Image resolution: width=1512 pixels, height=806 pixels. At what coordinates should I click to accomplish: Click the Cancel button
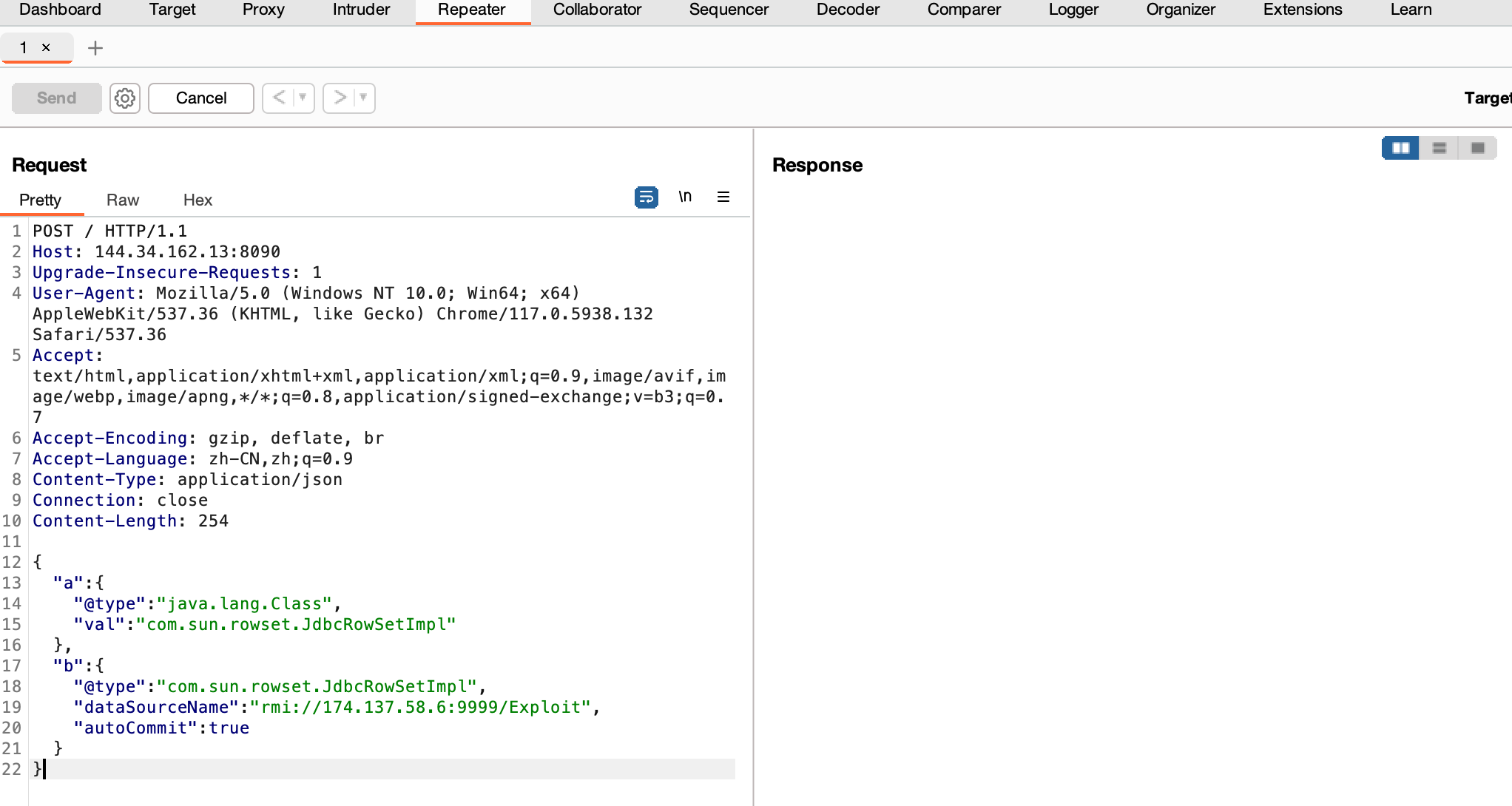pyautogui.click(x=200, y=98)
